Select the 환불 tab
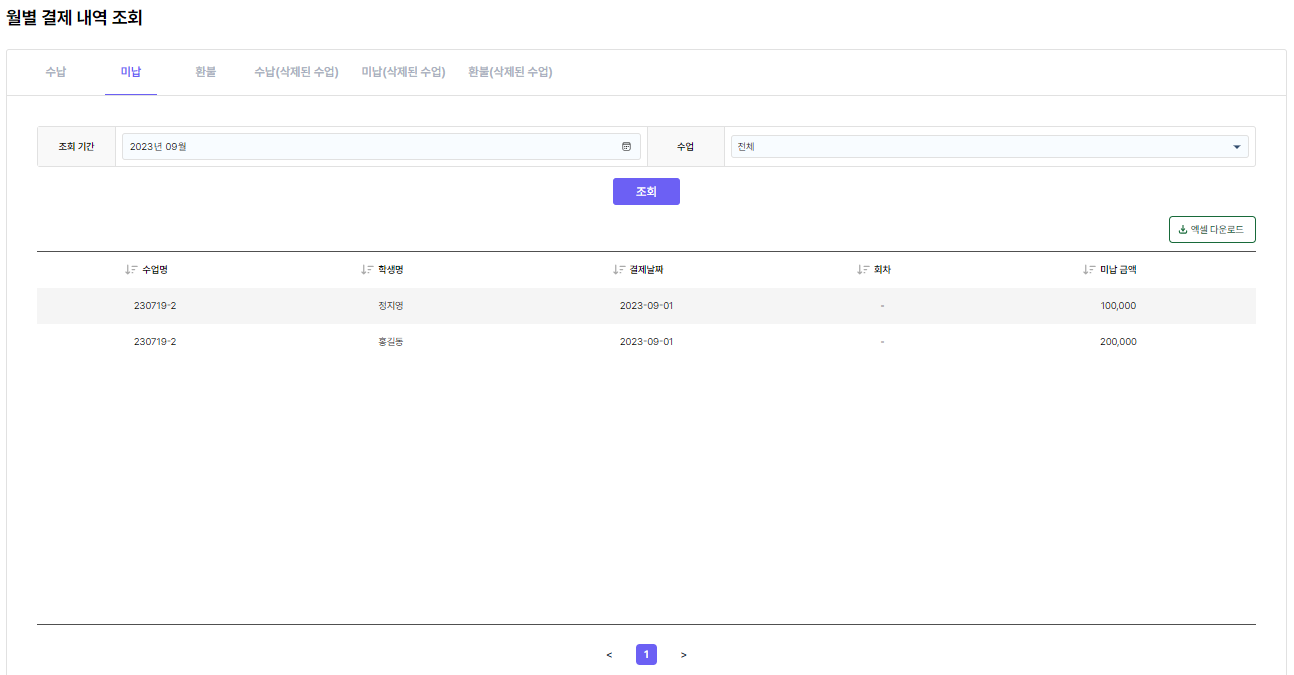Image resolution: width=1294 pixels, height=675 pixels. [x=205, y=72]
